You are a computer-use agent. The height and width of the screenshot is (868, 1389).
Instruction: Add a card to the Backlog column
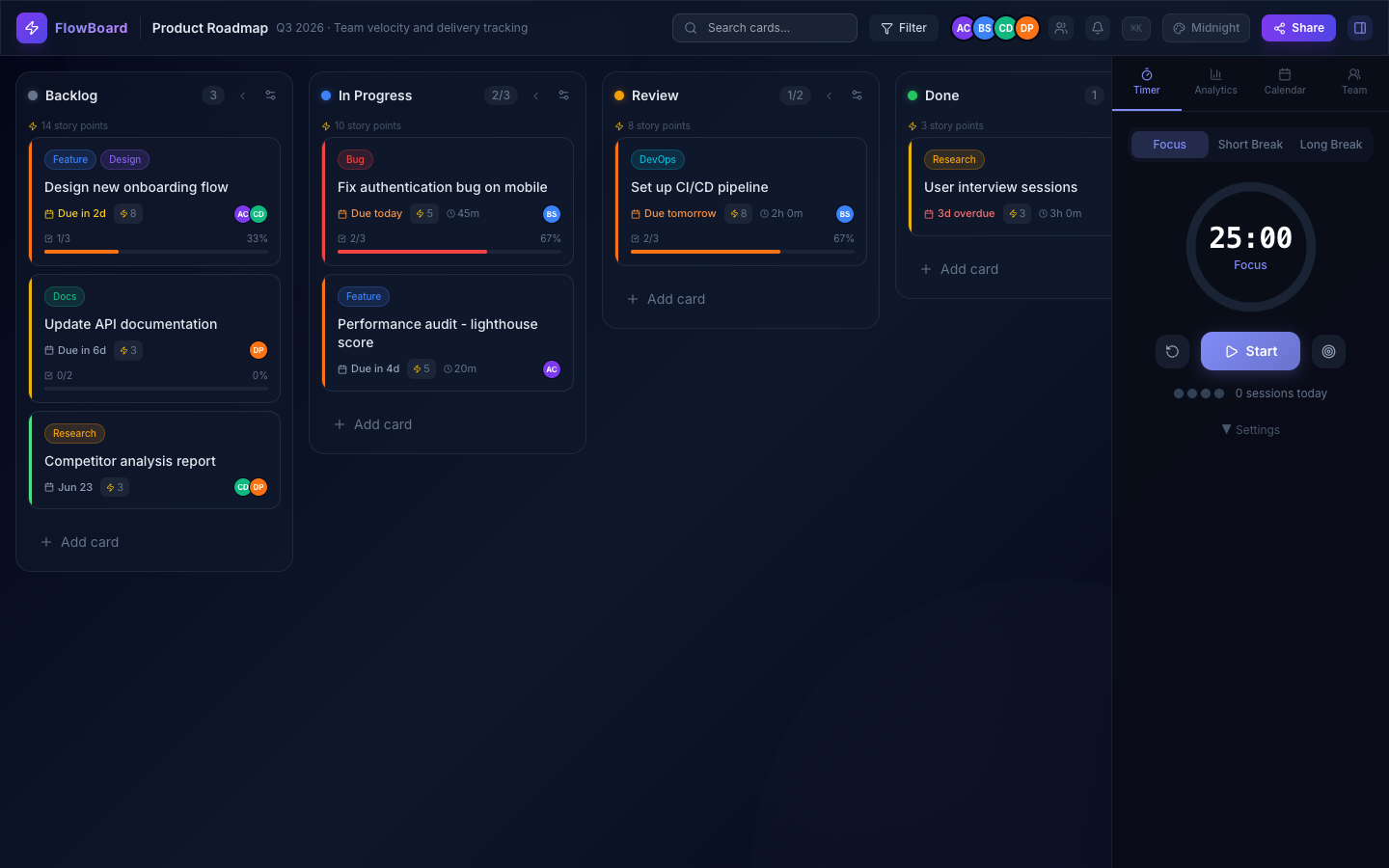[x=154, y=542]
